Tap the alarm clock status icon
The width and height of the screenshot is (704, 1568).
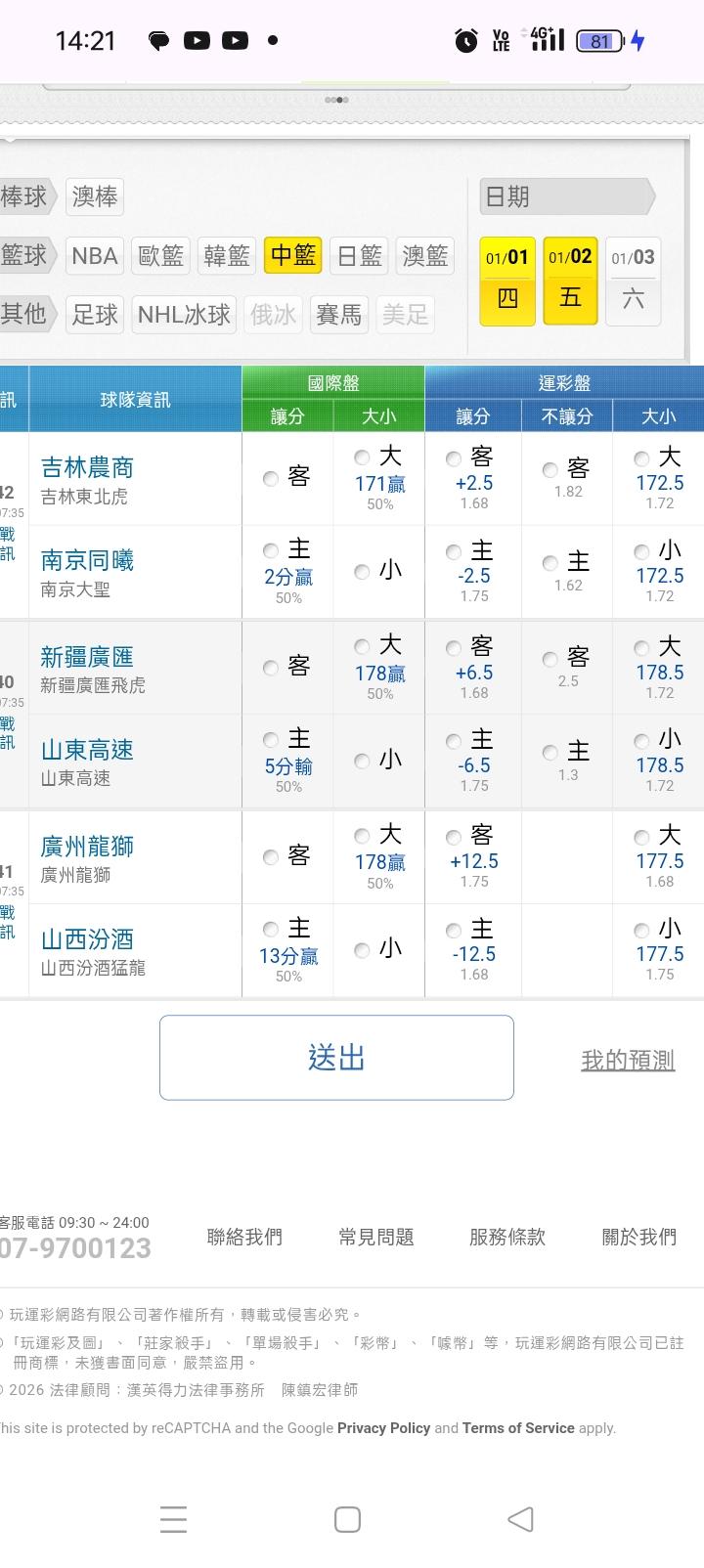tap(466, 40)
